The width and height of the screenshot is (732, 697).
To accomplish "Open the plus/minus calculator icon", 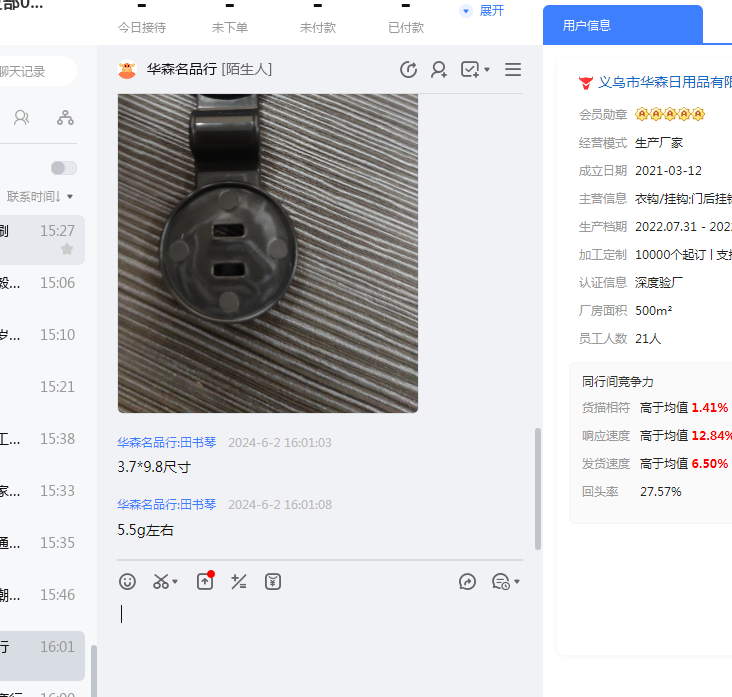I will [238, 581].
